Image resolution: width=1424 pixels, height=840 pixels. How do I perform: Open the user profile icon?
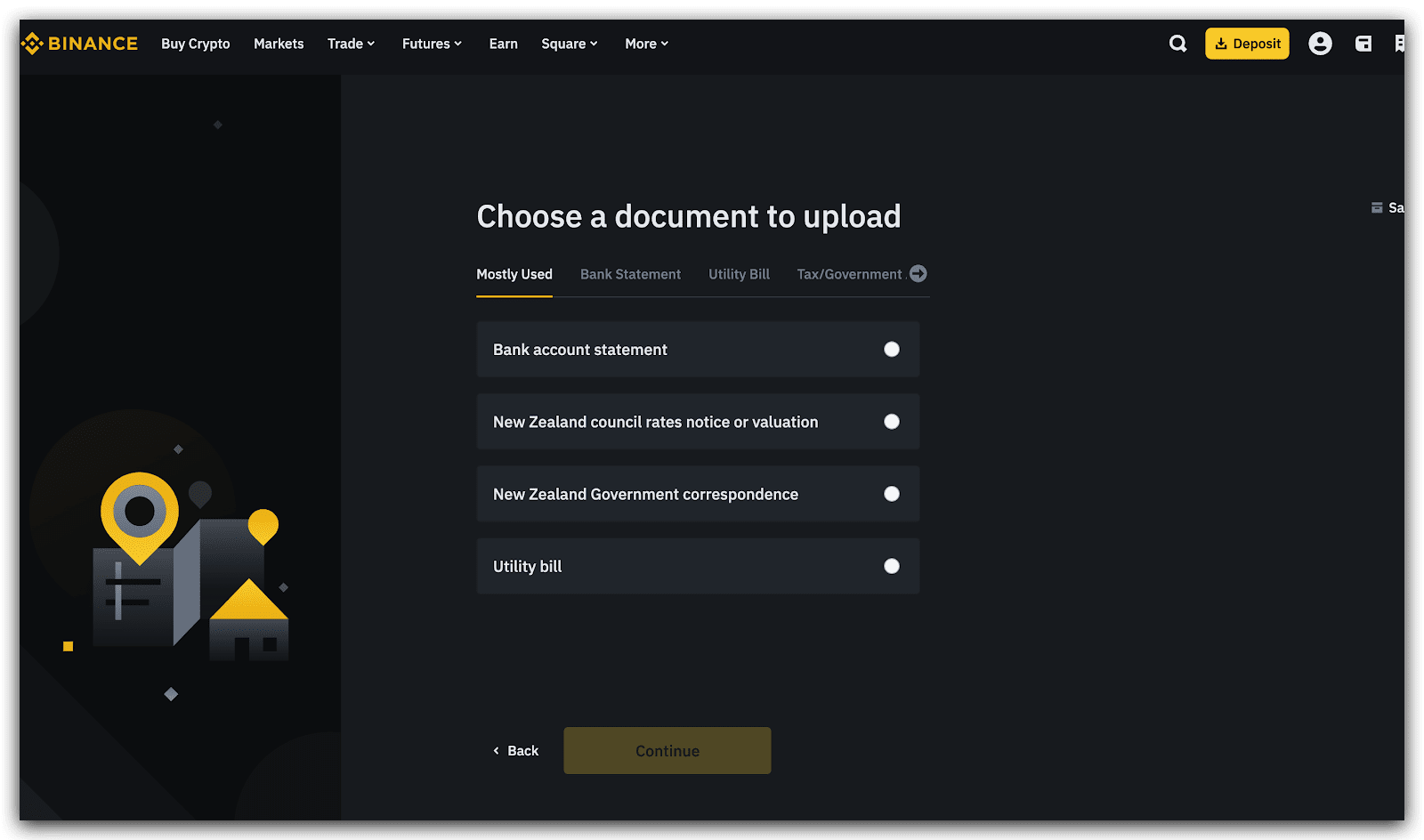pos(1320,44)
